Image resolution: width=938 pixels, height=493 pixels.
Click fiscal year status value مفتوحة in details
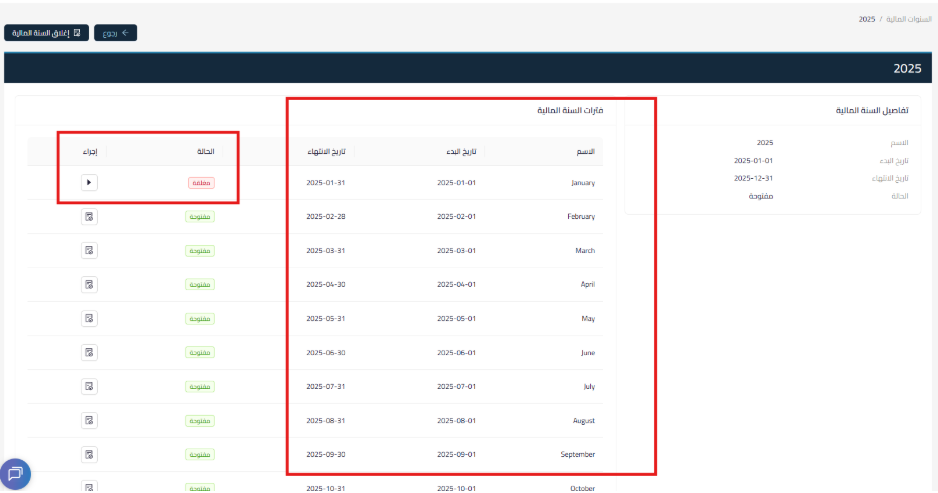point(761,196)
